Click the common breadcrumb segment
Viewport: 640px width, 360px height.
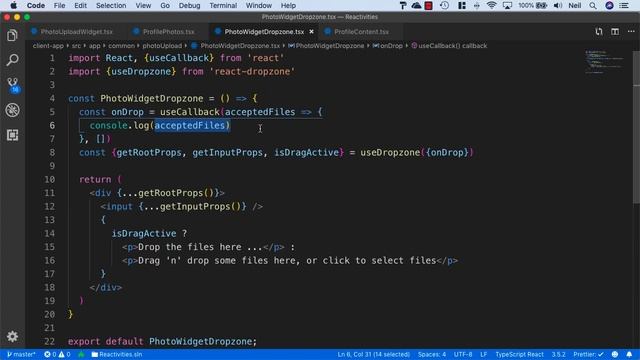pos(121,46)
